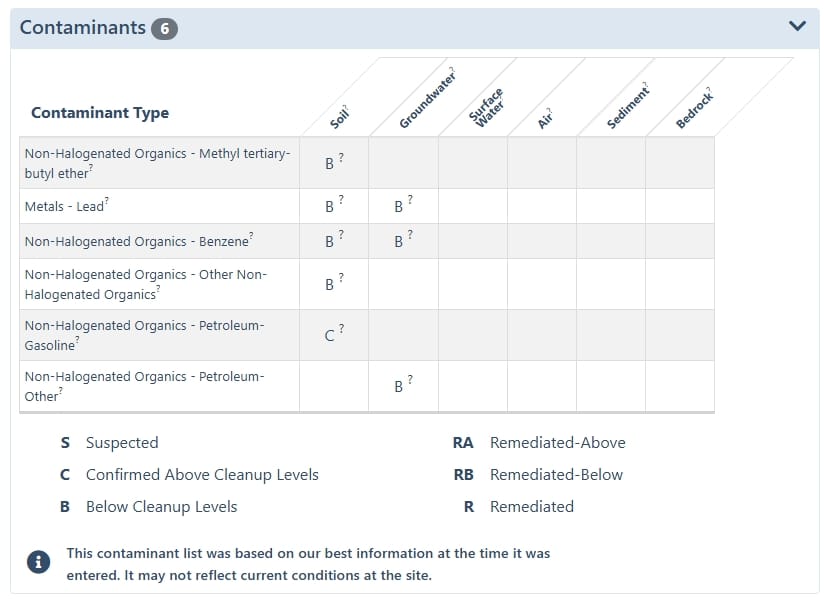This screenshot has width=824, height=608.
Task: Click help mark next to Bedrock column header
Action: point(708,89)
